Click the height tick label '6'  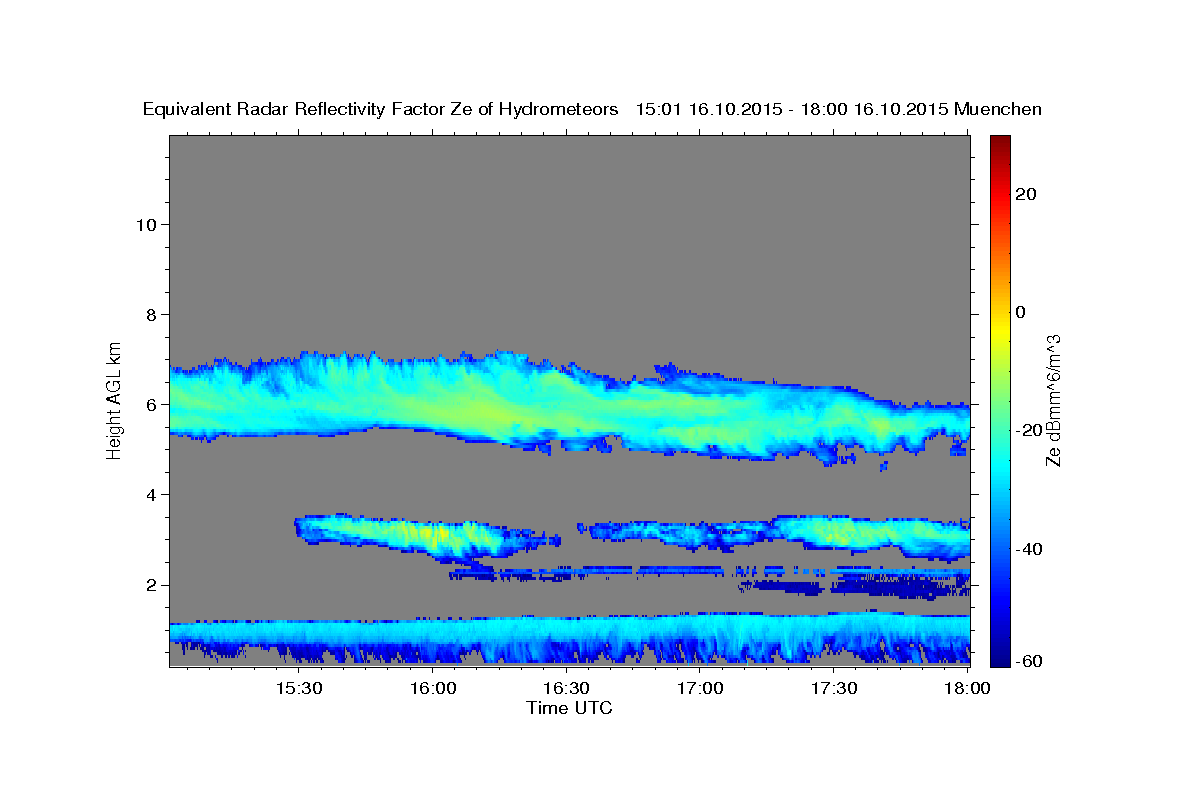(150, 404)
